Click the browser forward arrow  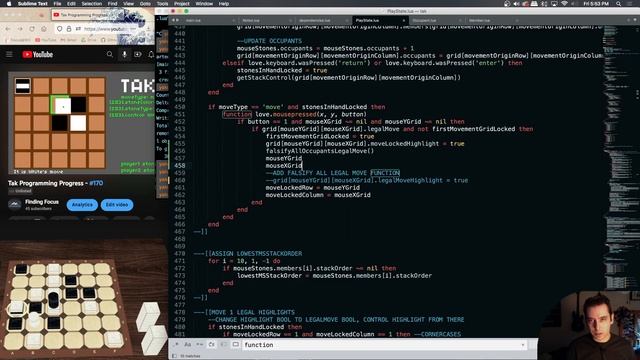tap(20, 29)
